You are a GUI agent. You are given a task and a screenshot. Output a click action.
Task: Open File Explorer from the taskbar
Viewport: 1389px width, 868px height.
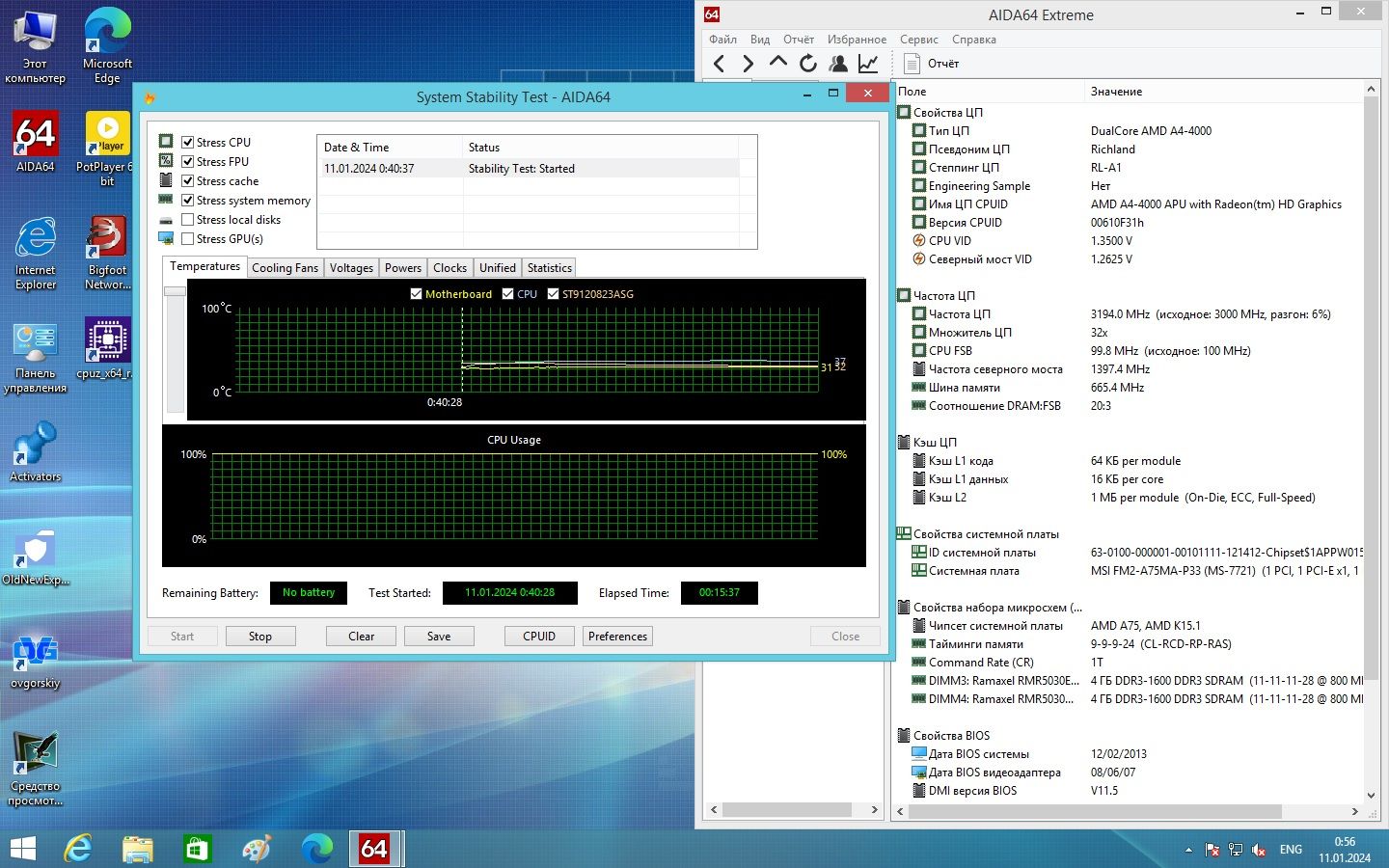coord(138,849)
